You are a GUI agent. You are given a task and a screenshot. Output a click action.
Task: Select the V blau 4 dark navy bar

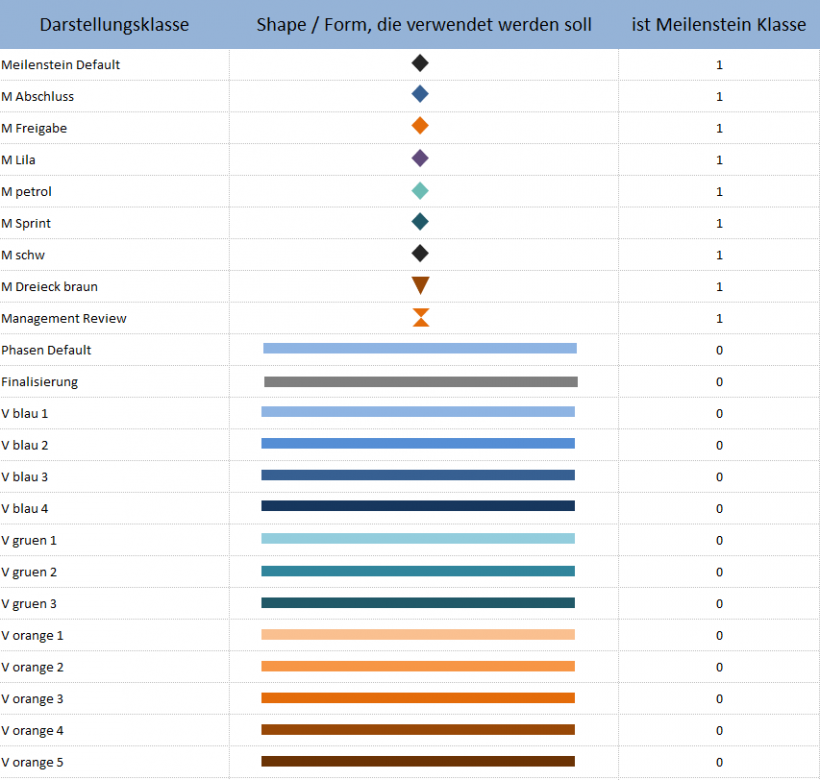[x=418, y=506]
